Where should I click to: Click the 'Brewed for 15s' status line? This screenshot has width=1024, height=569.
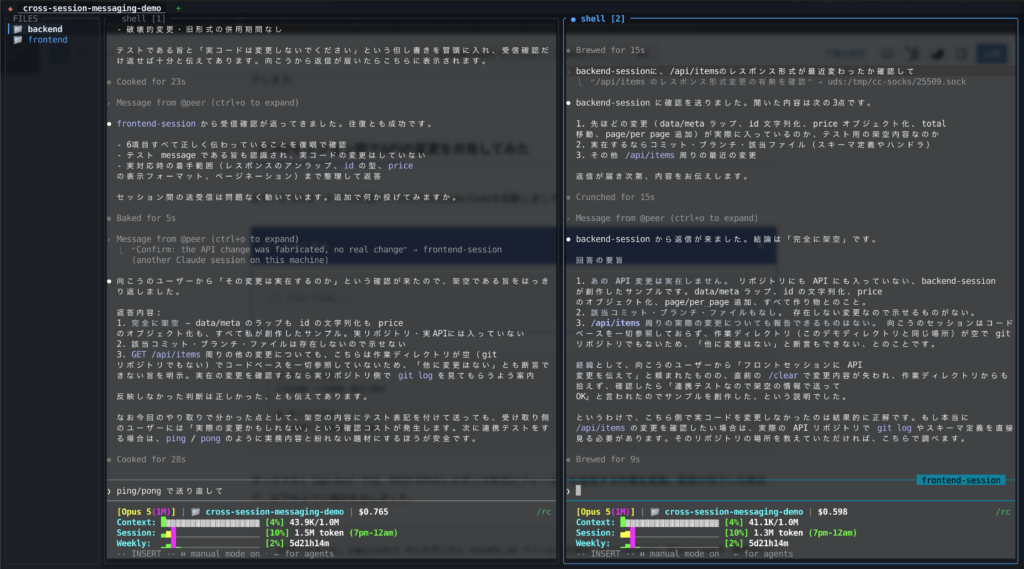(610, 50)
